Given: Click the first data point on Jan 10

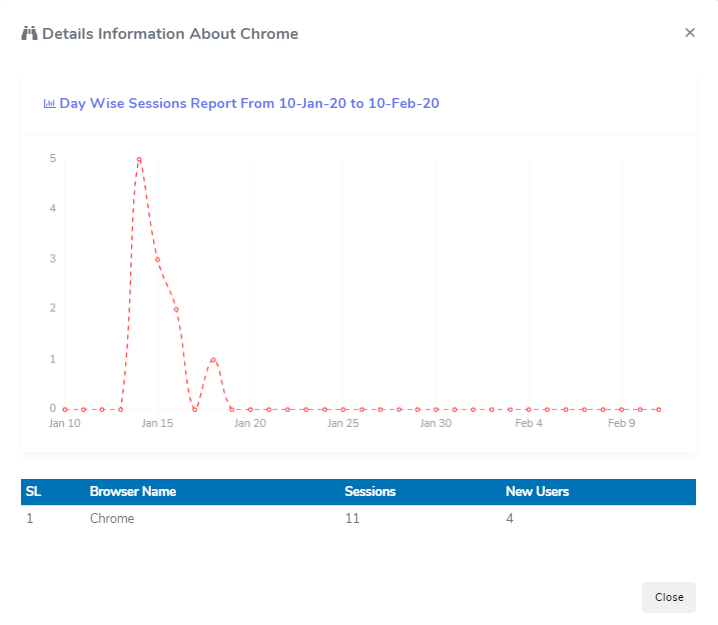Looking at the screenshot, I should 65,409.
